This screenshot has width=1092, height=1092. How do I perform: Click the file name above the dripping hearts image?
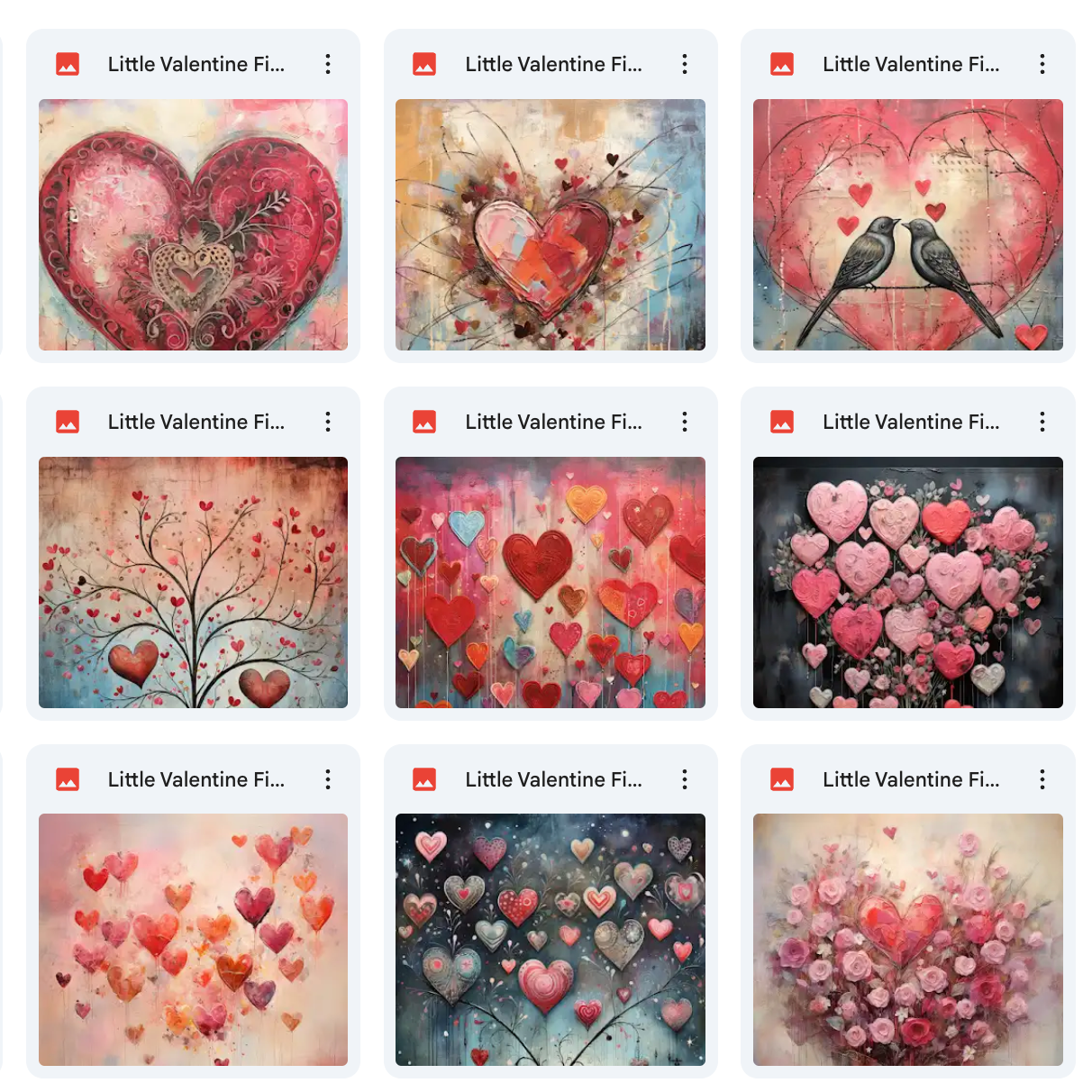(553, 422)
